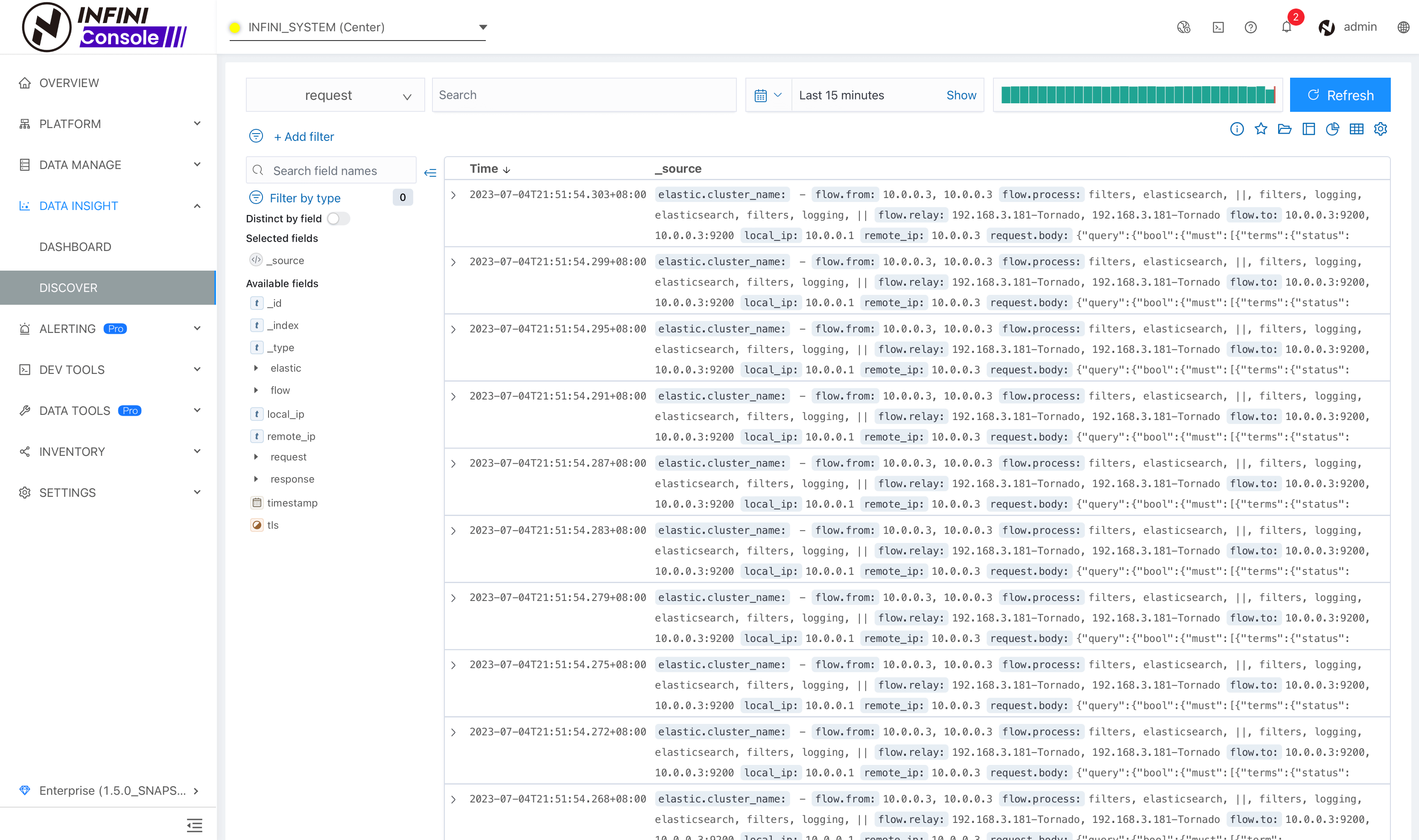Open language globe icon at top right

(1403, 27)
